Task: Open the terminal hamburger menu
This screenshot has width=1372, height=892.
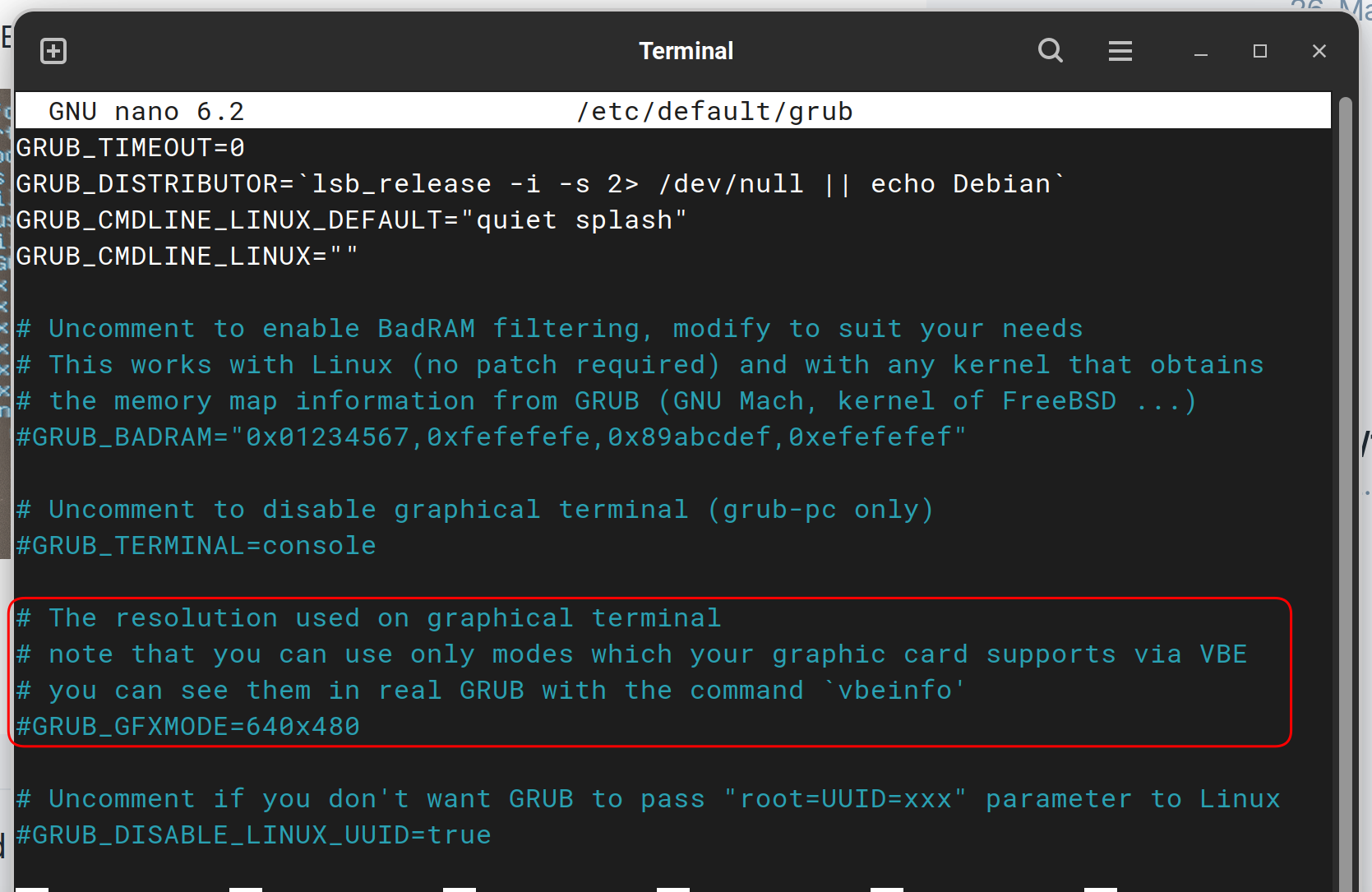Action: [1120, 51]
